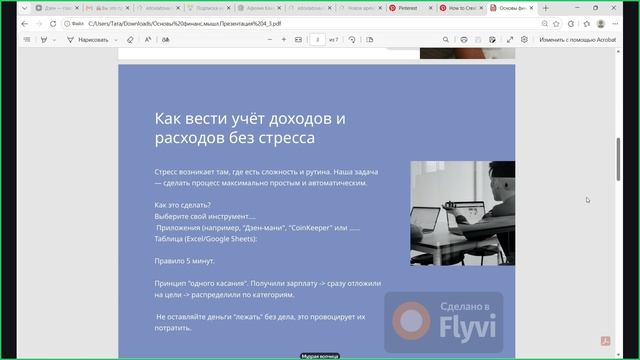Zoom in on the PDF page
The width and height of the screenshot is (640, 360).
click(284, 40)
